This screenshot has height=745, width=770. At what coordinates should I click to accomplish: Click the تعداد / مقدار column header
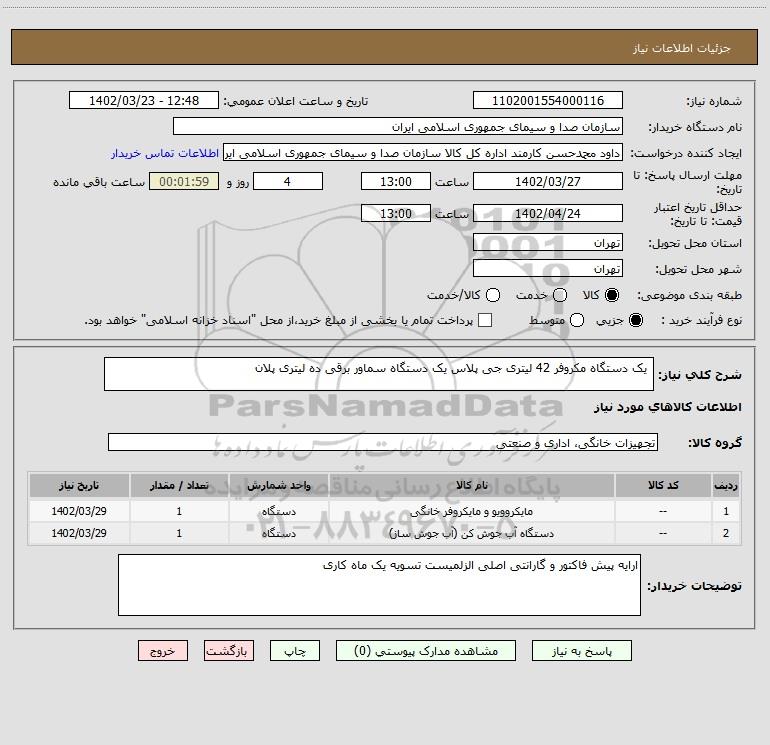tap(179, 485)
